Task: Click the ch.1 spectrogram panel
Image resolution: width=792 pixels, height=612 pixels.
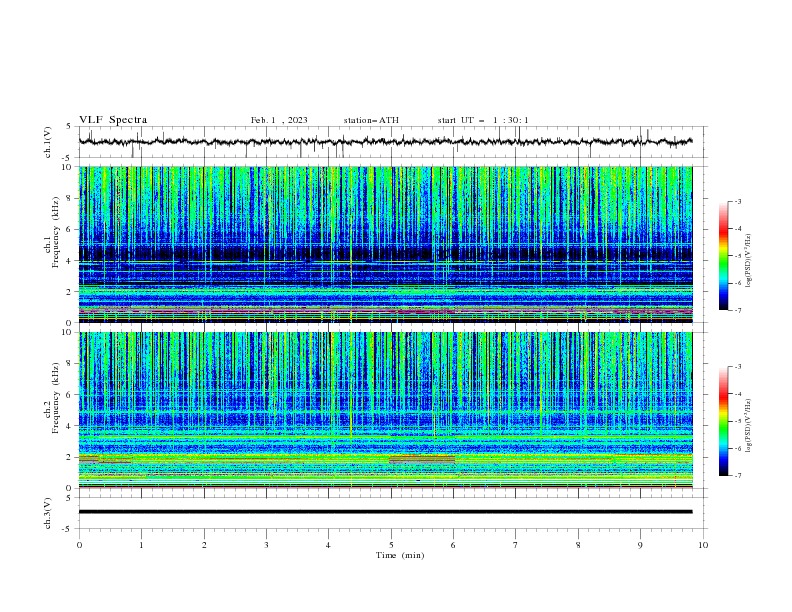Action: point(385,244)
